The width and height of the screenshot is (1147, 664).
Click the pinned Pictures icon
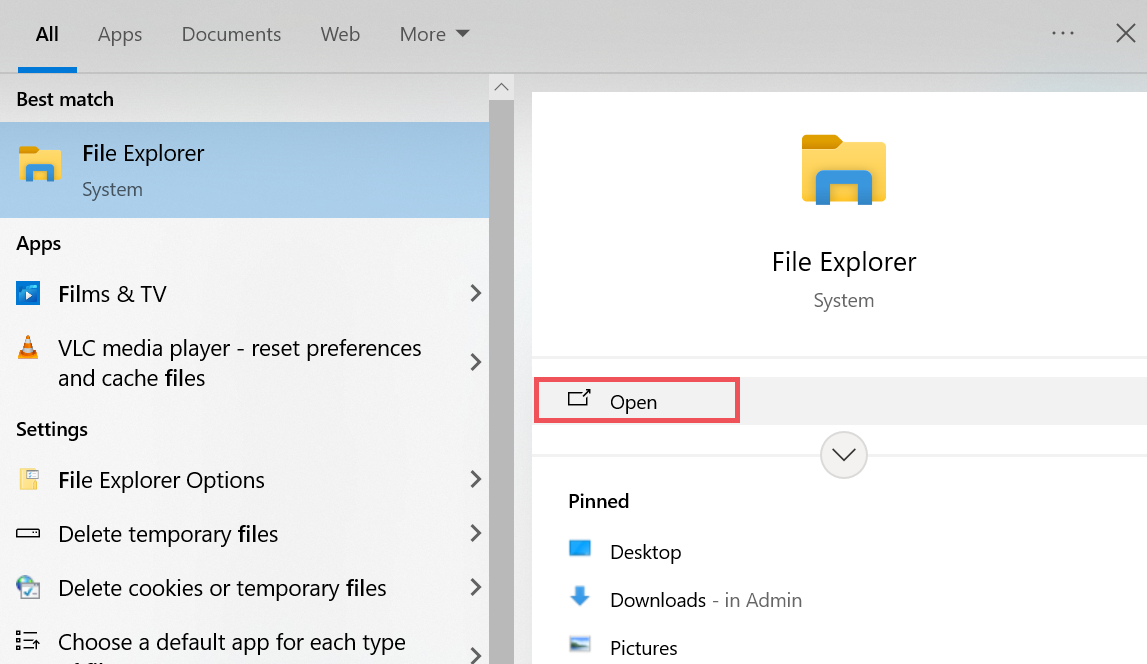(x=579, y=644)
